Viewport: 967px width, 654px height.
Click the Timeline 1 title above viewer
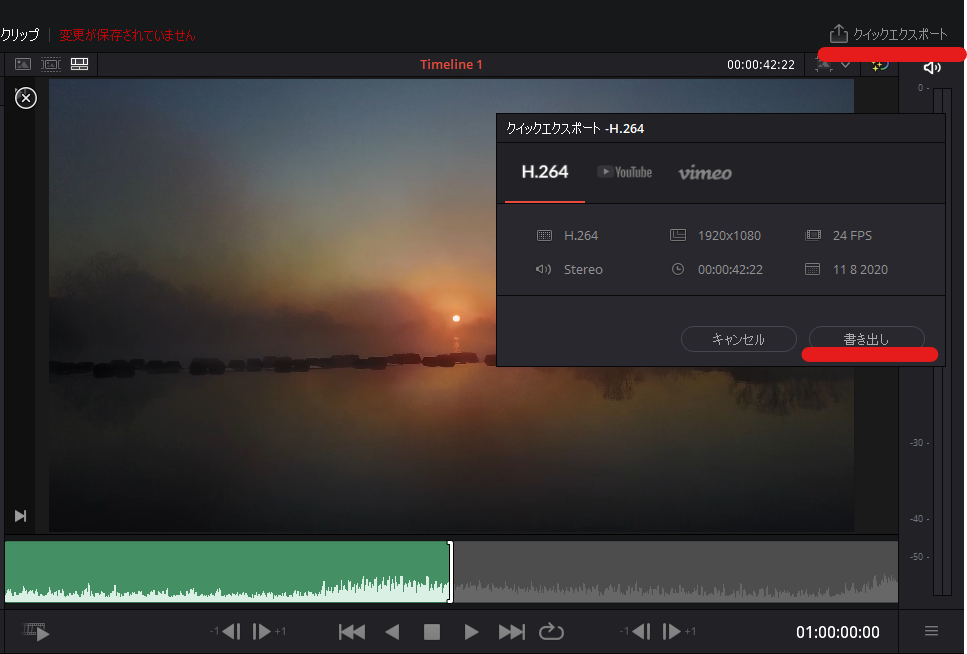click(451, 64)
